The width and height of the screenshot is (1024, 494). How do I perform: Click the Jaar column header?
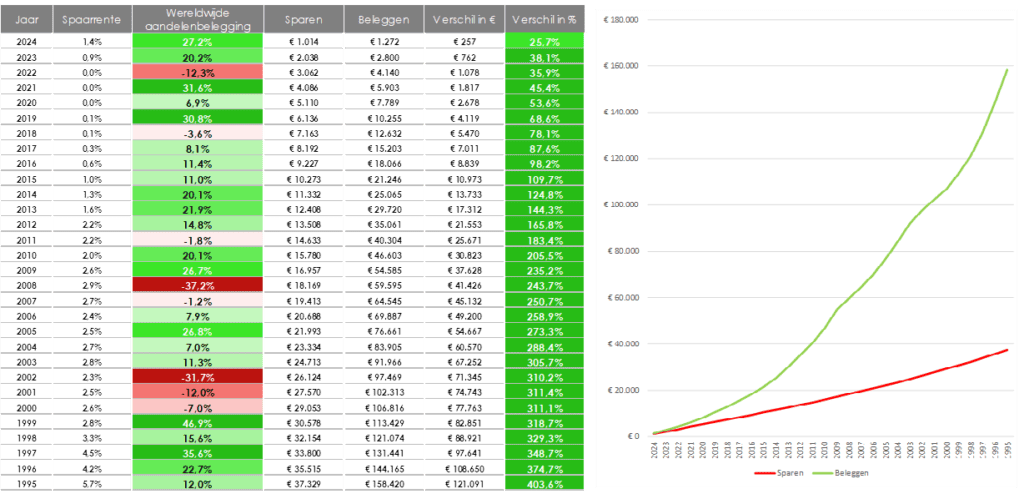(x=27, y=18)
